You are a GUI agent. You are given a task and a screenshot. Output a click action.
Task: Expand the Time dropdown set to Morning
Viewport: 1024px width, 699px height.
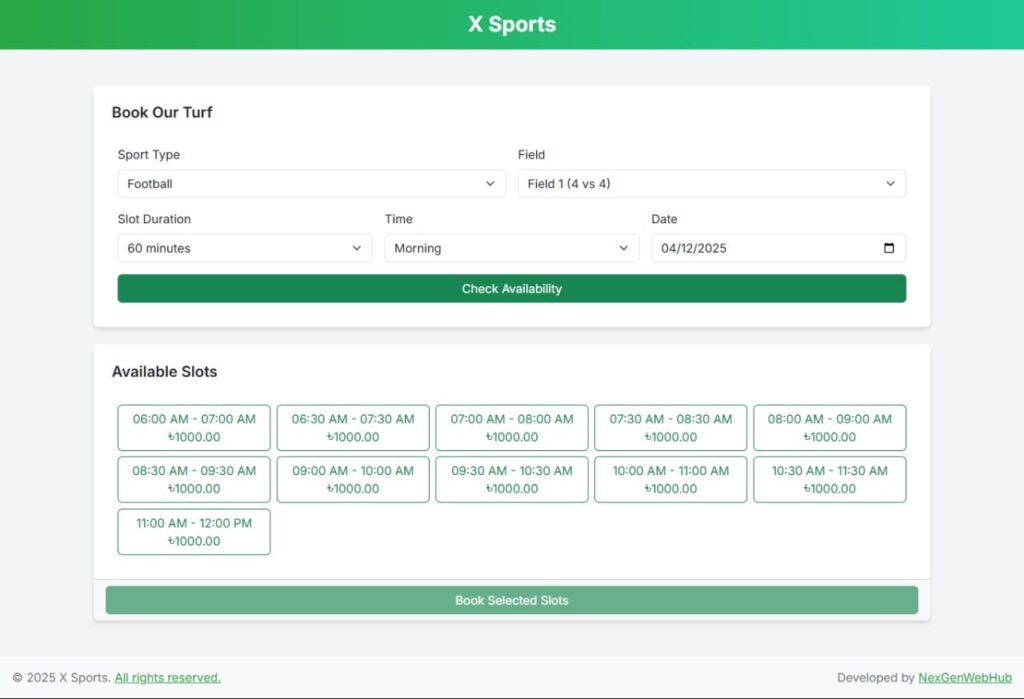511,248
